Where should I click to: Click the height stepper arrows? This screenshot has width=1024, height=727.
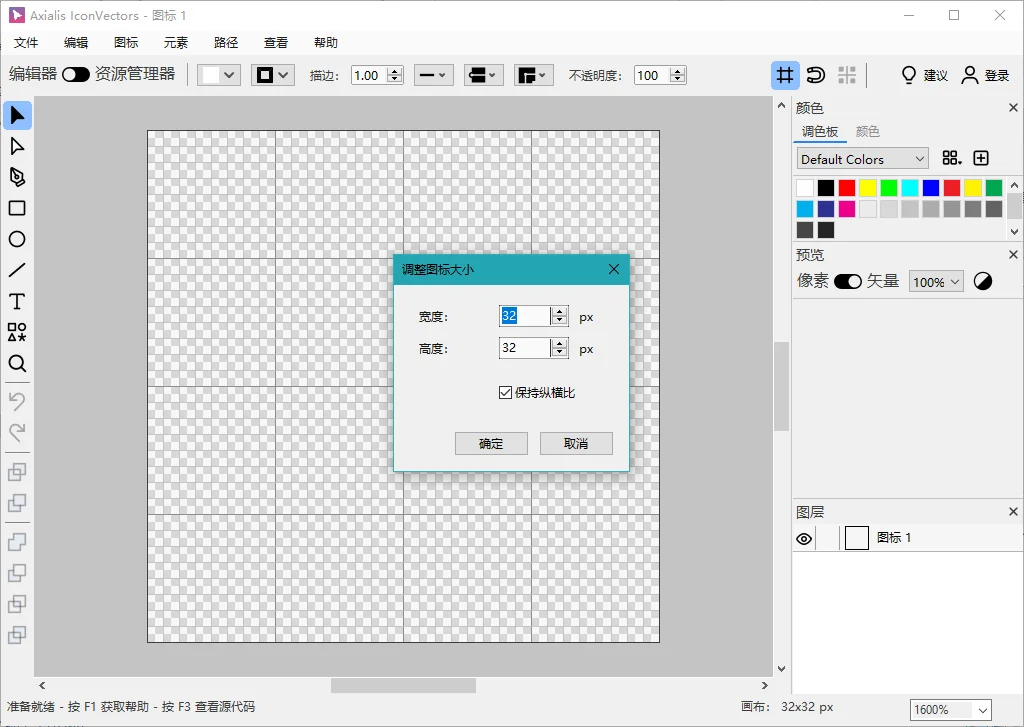coord(559,347)
